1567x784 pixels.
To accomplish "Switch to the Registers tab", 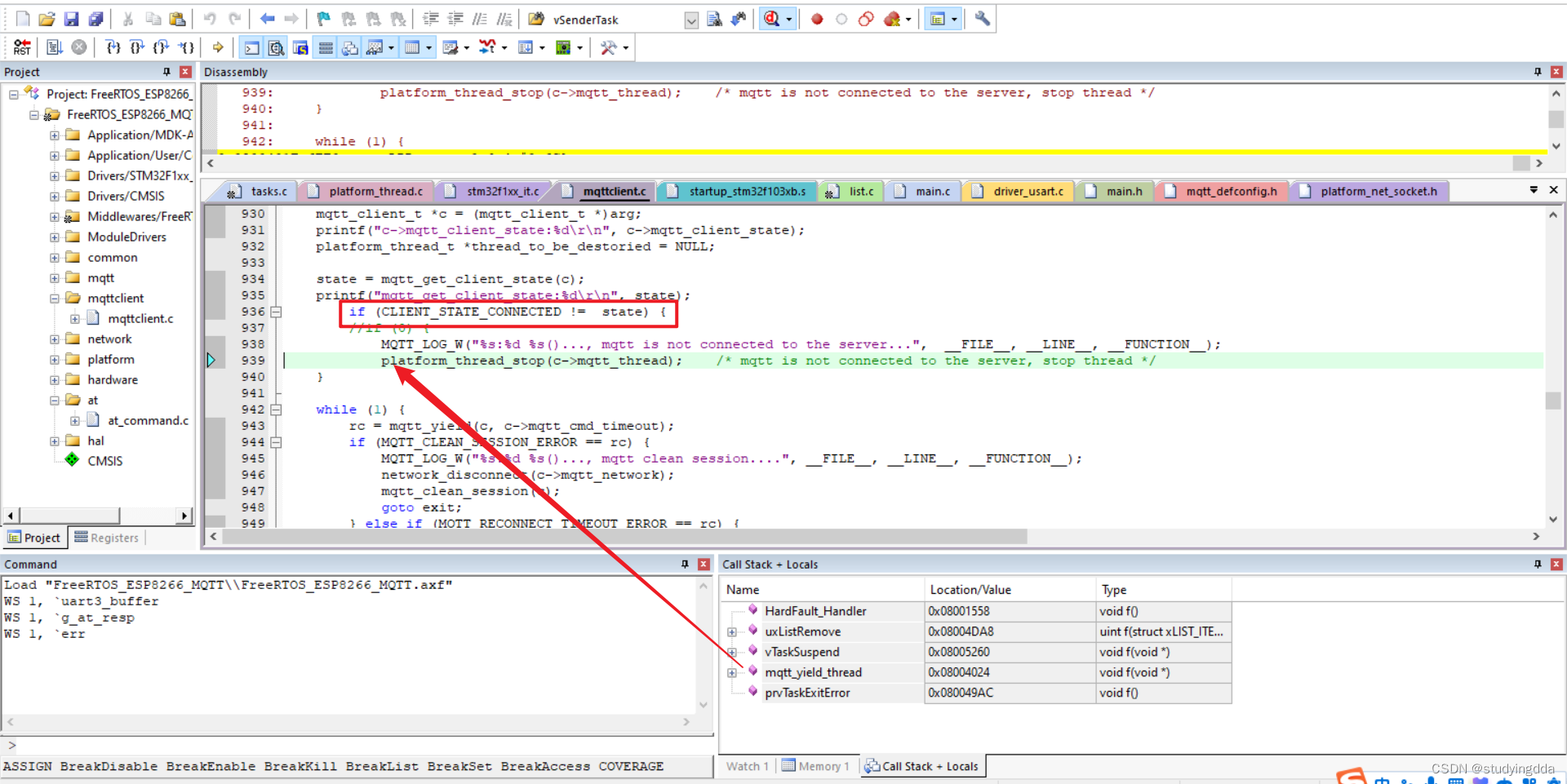I will point(107,537).
